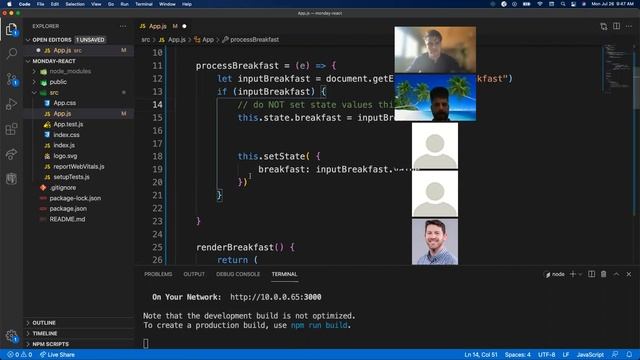Screen dimensions: 640x360
Task: Open editor more actions ellipsis
Action: [629, 27]
